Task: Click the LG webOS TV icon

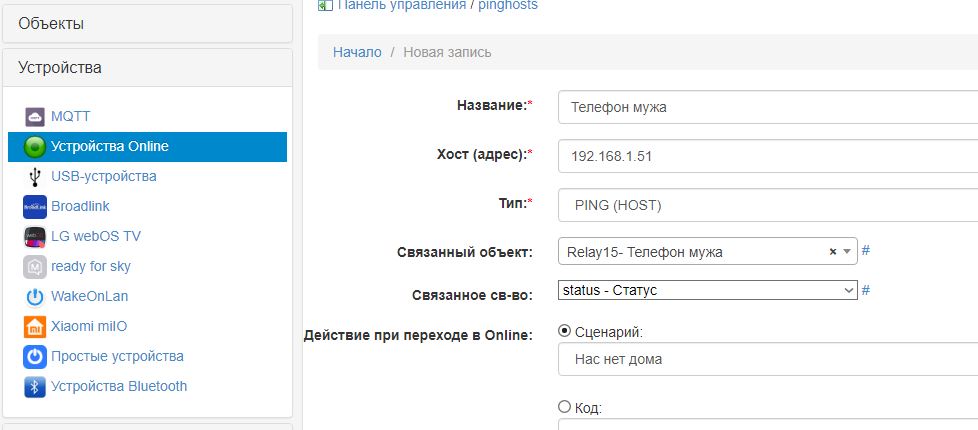Action: [35, 237]
